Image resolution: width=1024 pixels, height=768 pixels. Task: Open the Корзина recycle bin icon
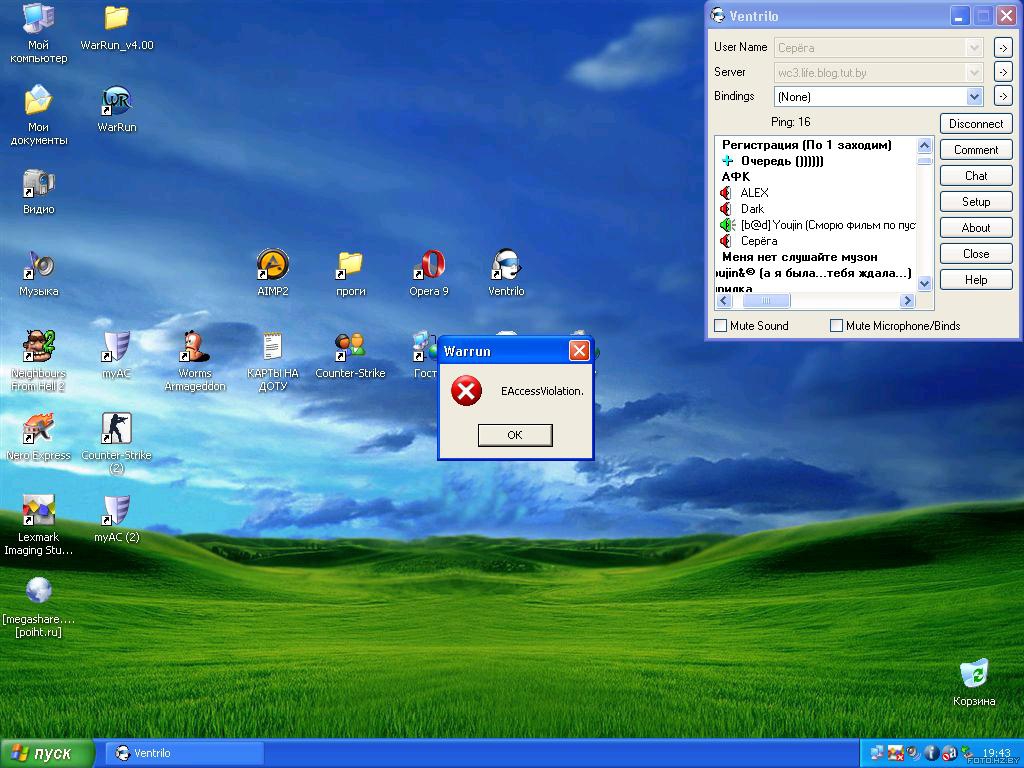pos(974,673)
